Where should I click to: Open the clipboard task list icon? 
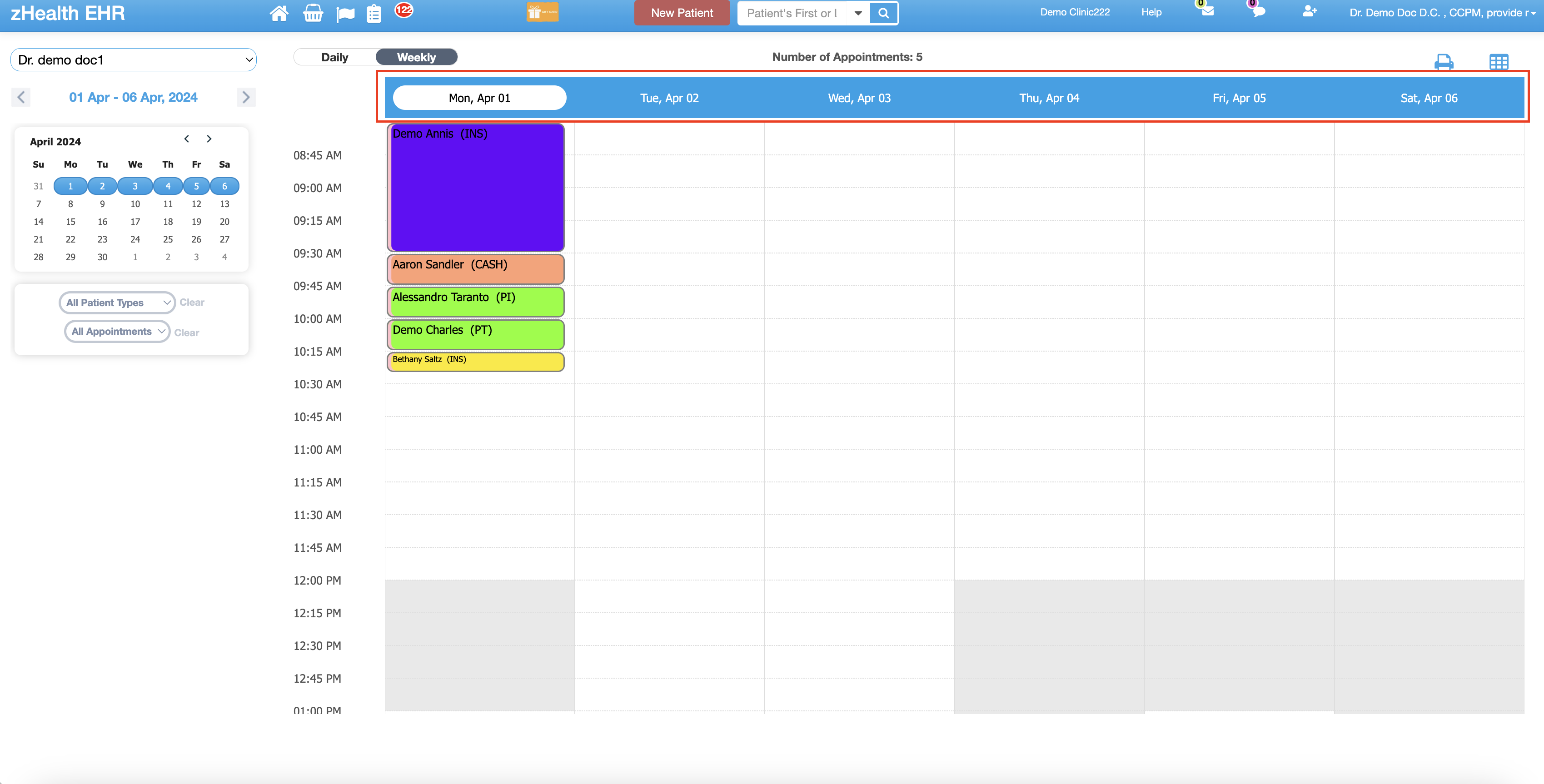[x=374, y=13]
